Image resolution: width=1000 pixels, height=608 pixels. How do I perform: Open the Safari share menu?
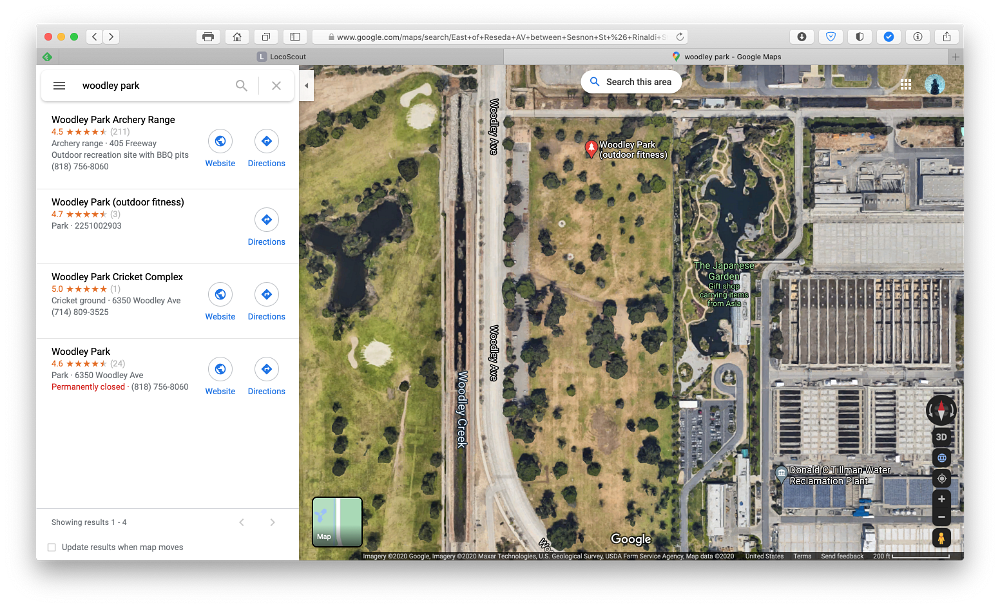[946, 37]
